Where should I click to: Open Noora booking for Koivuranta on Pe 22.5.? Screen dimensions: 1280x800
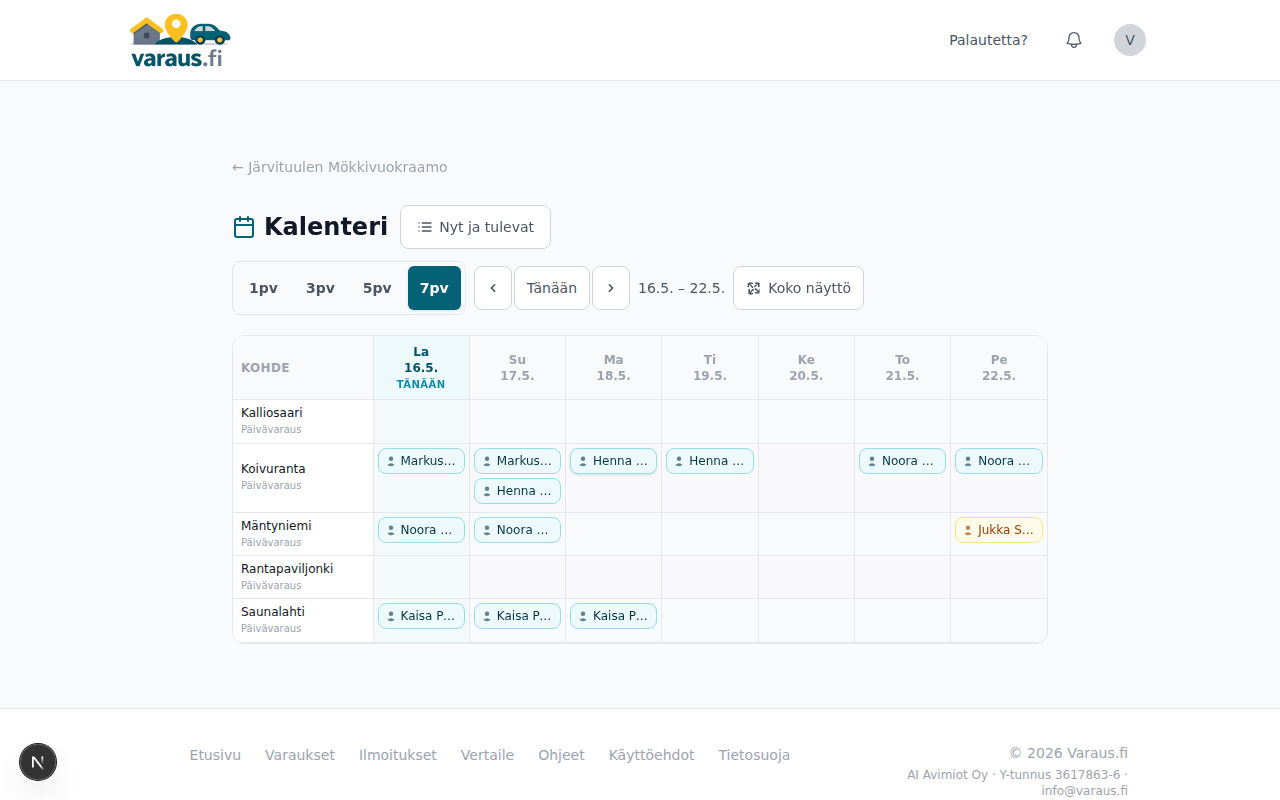click(x=999, y=461)
